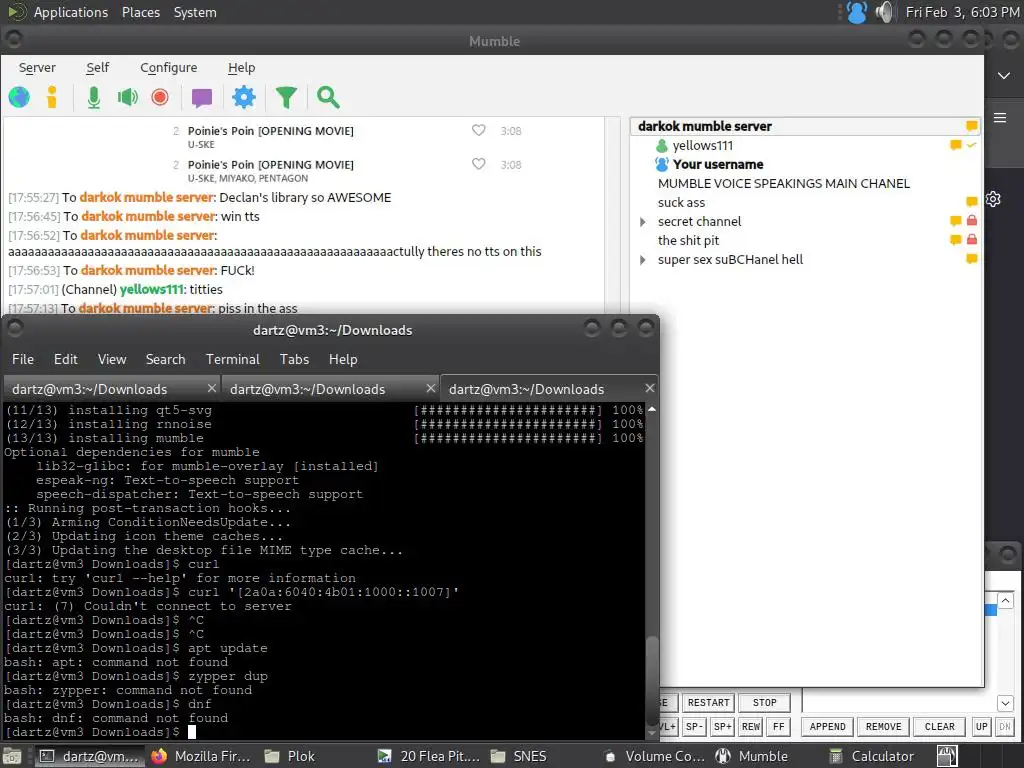Viewport: 1024px width, 768px height.
Task: Click the REW button
Action: [751, 726]
